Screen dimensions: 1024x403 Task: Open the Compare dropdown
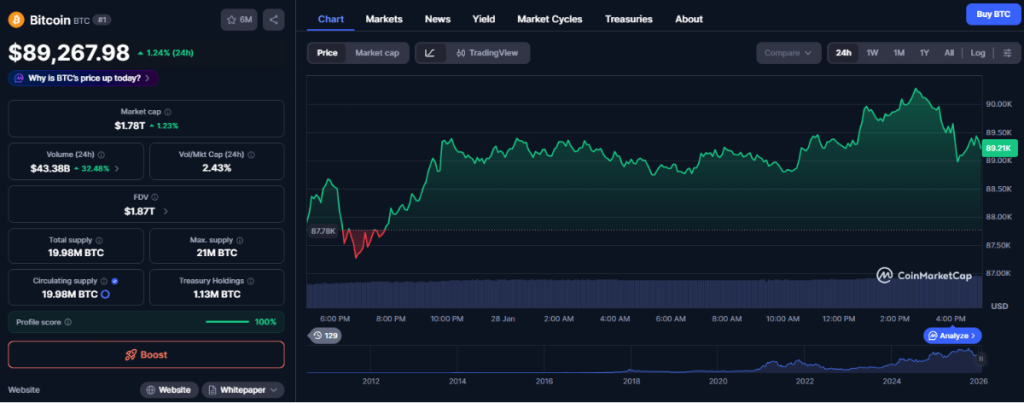click(x=788, y=53)
